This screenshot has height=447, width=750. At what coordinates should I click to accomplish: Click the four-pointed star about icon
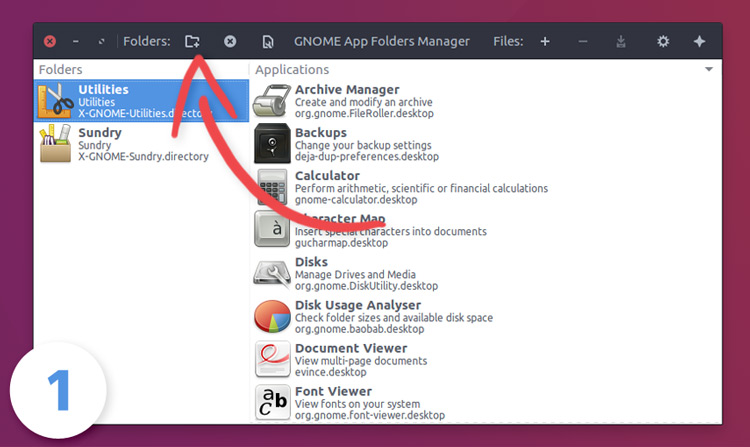699,42
